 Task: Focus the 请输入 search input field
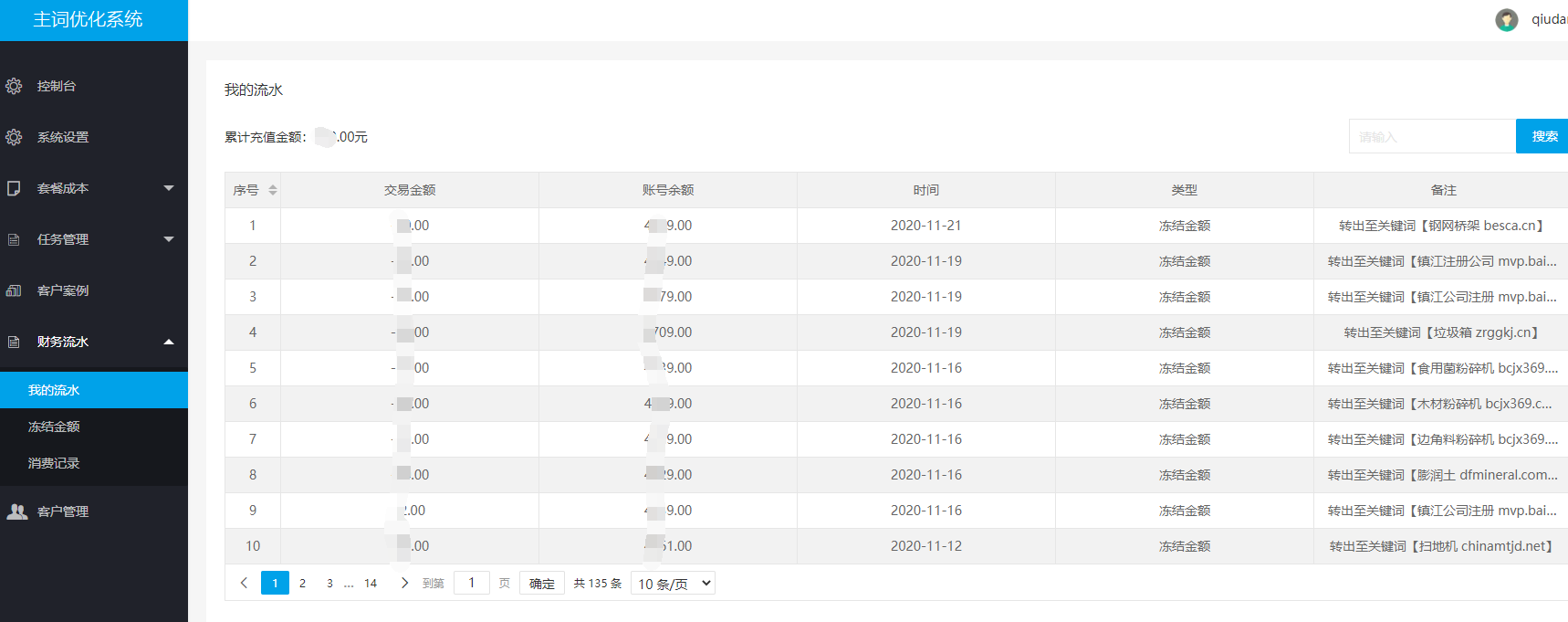pyautogui.click(x=1432, y=136)
